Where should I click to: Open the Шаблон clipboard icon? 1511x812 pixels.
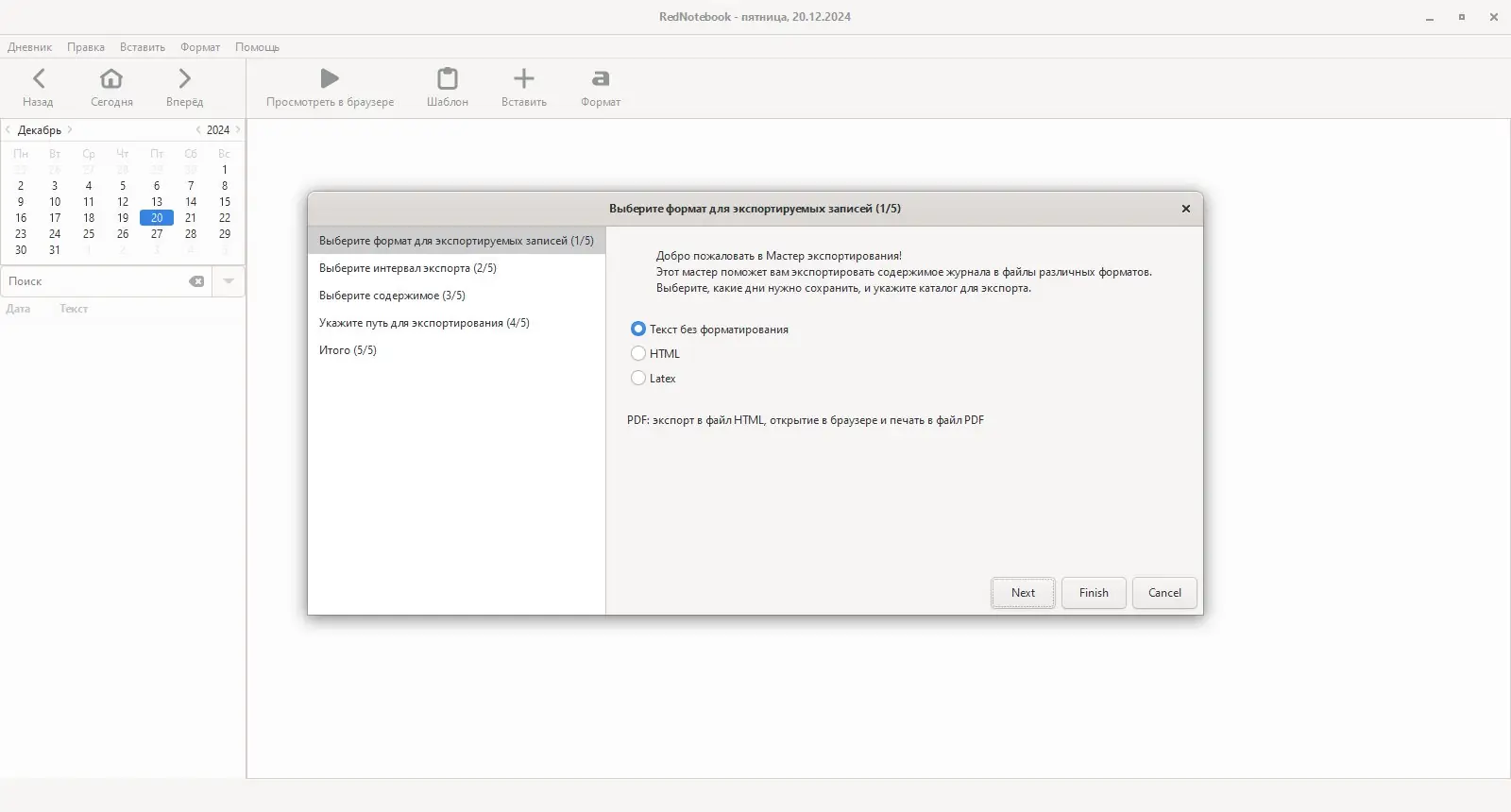(x=448, y=78)
